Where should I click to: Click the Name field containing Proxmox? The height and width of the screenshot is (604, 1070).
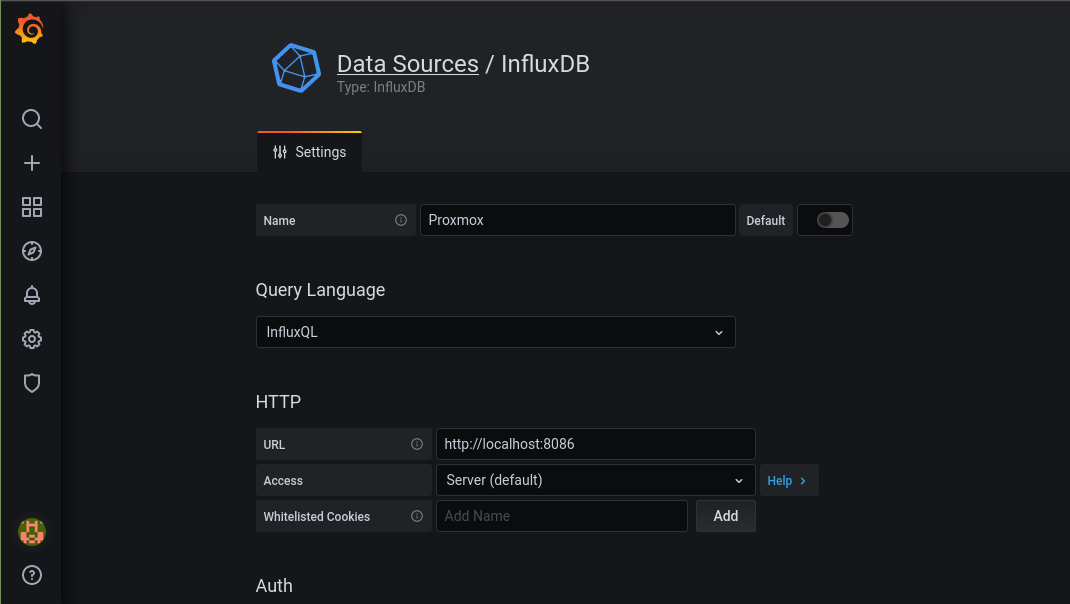577,220
